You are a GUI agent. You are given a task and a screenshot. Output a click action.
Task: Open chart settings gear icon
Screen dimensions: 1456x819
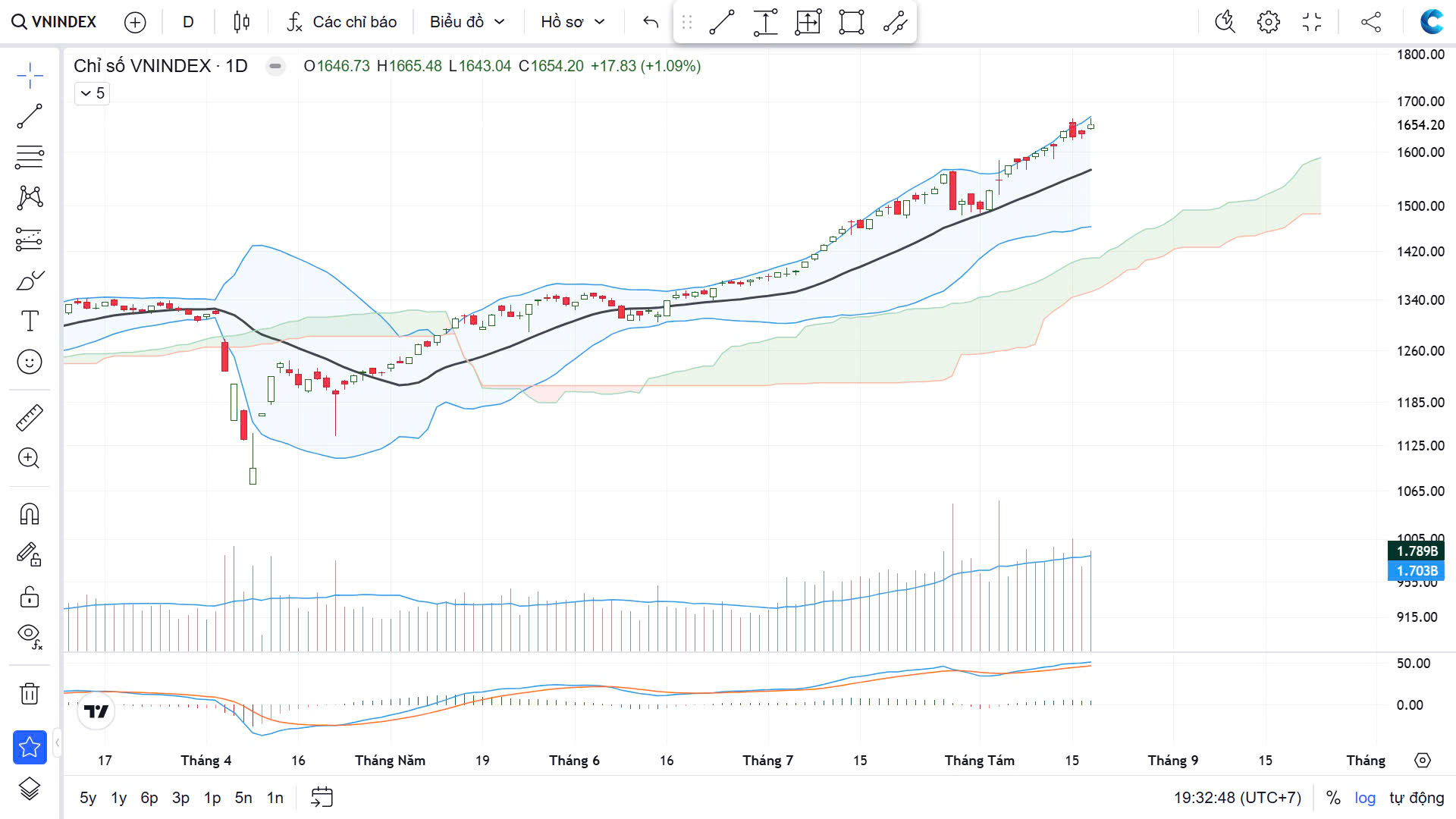pyautogui.click(x=1268, y=22)
